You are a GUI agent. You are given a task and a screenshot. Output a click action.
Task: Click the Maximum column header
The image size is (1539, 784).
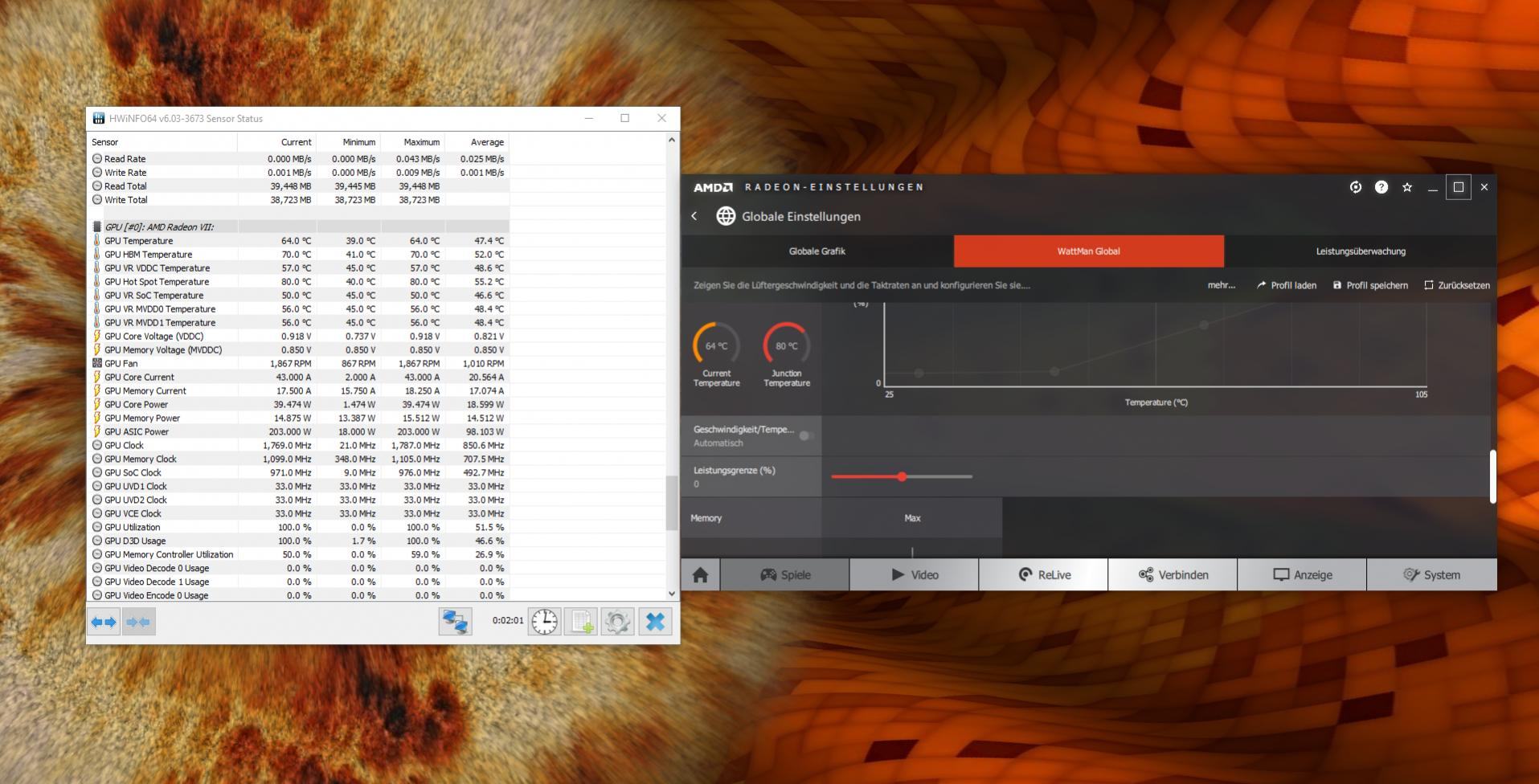[412, 142]
